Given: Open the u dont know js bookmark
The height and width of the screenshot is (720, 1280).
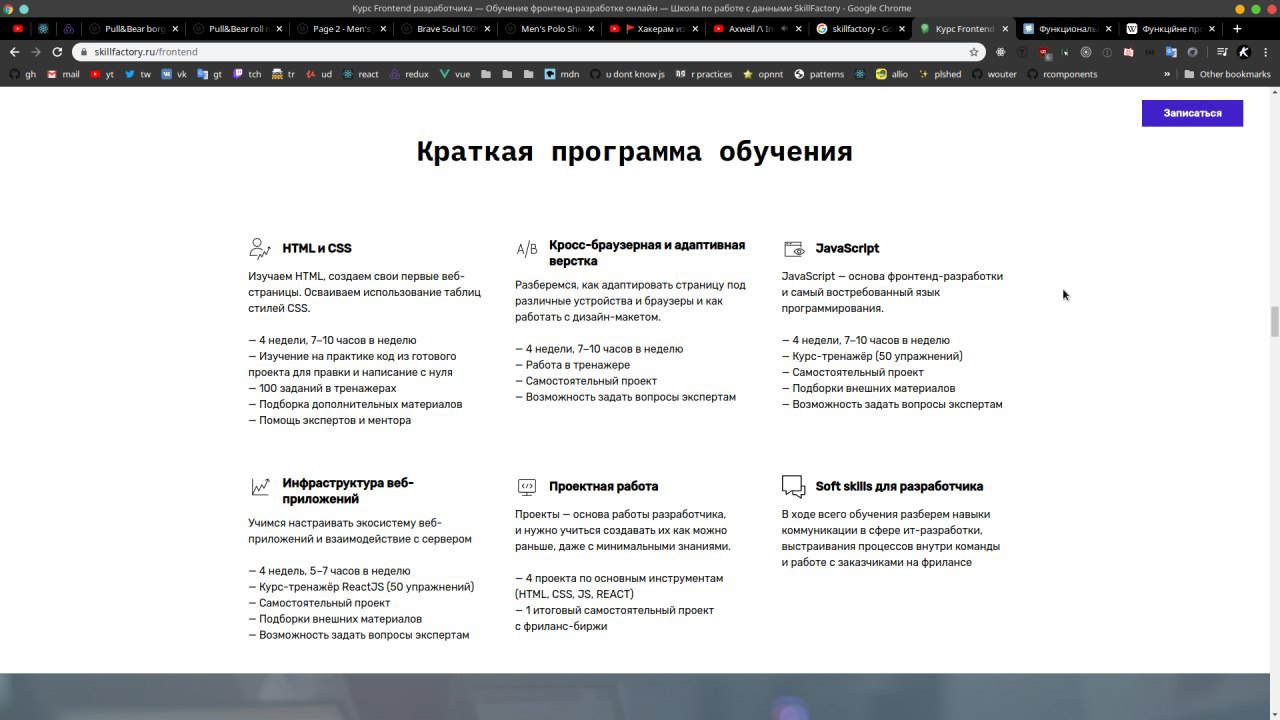Looking at the screenshot, I should [627, 74].
